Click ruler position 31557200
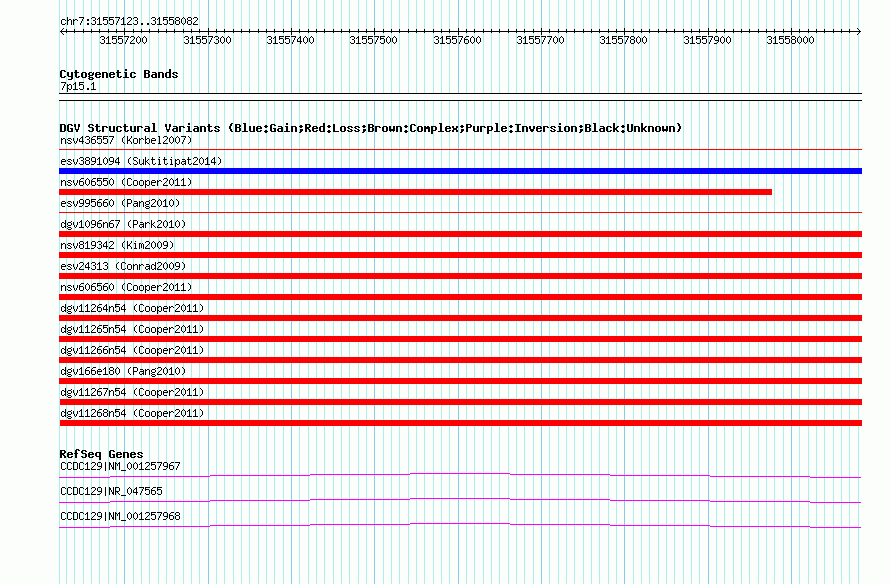Screen dimensions: 890x584 tap(123, 40)
